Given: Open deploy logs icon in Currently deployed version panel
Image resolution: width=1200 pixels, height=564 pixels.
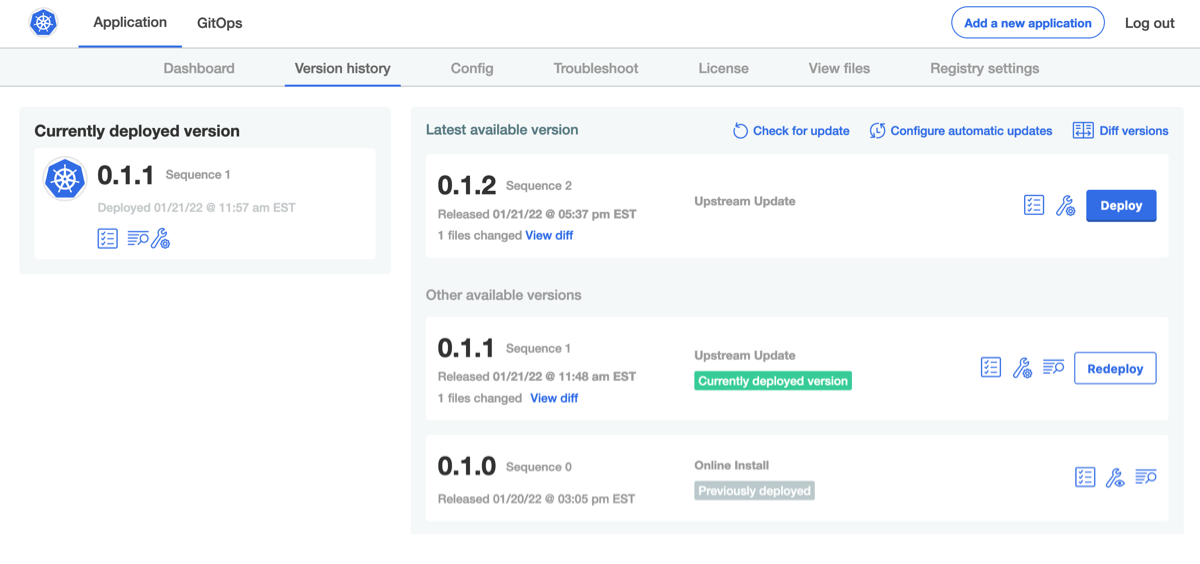Looking at the screenshot, I should 137,238.
